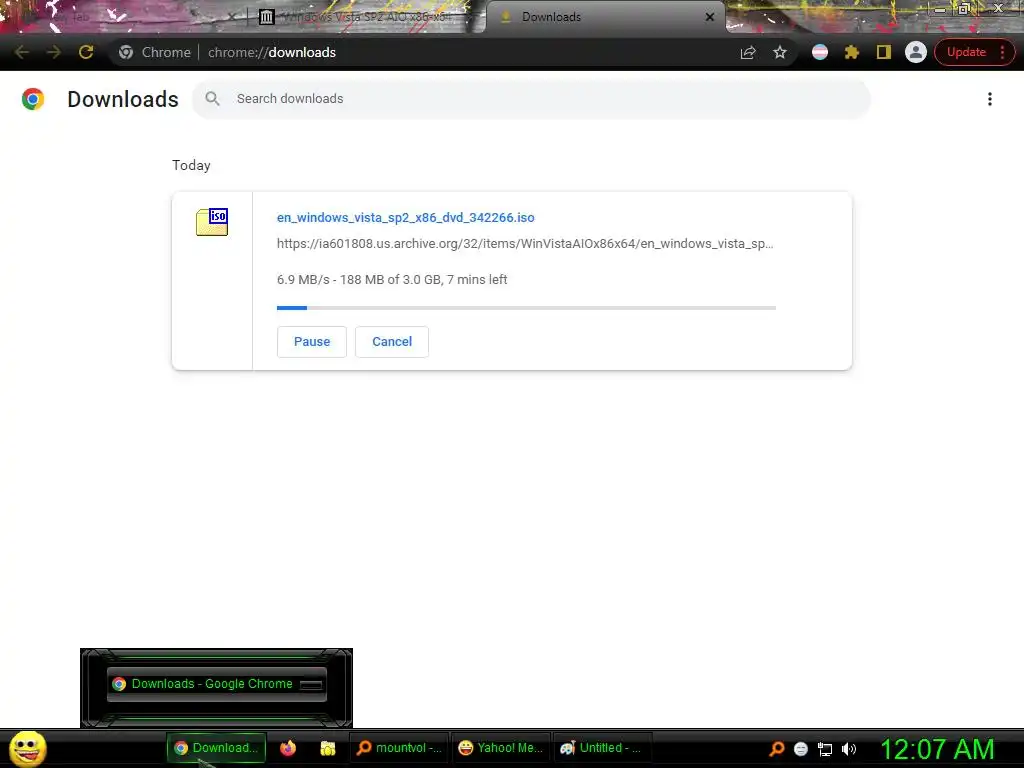Open the yellow folder taskbar icon

point(328,748)
